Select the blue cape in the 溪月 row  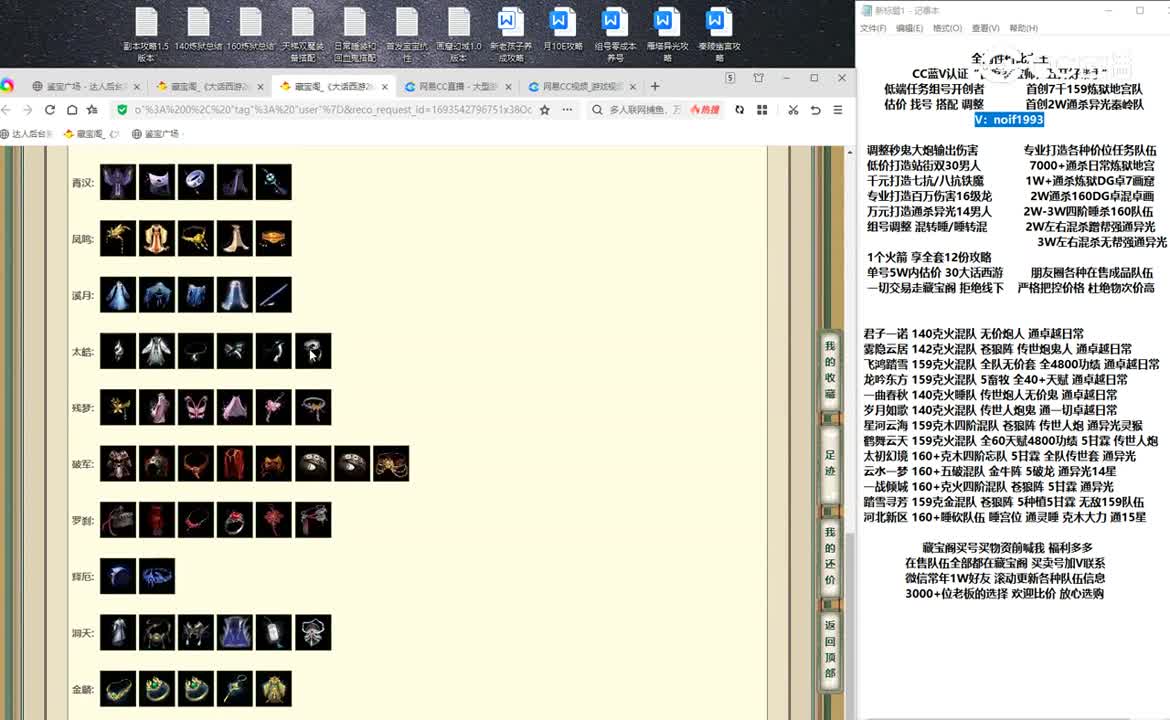[157, 295]
